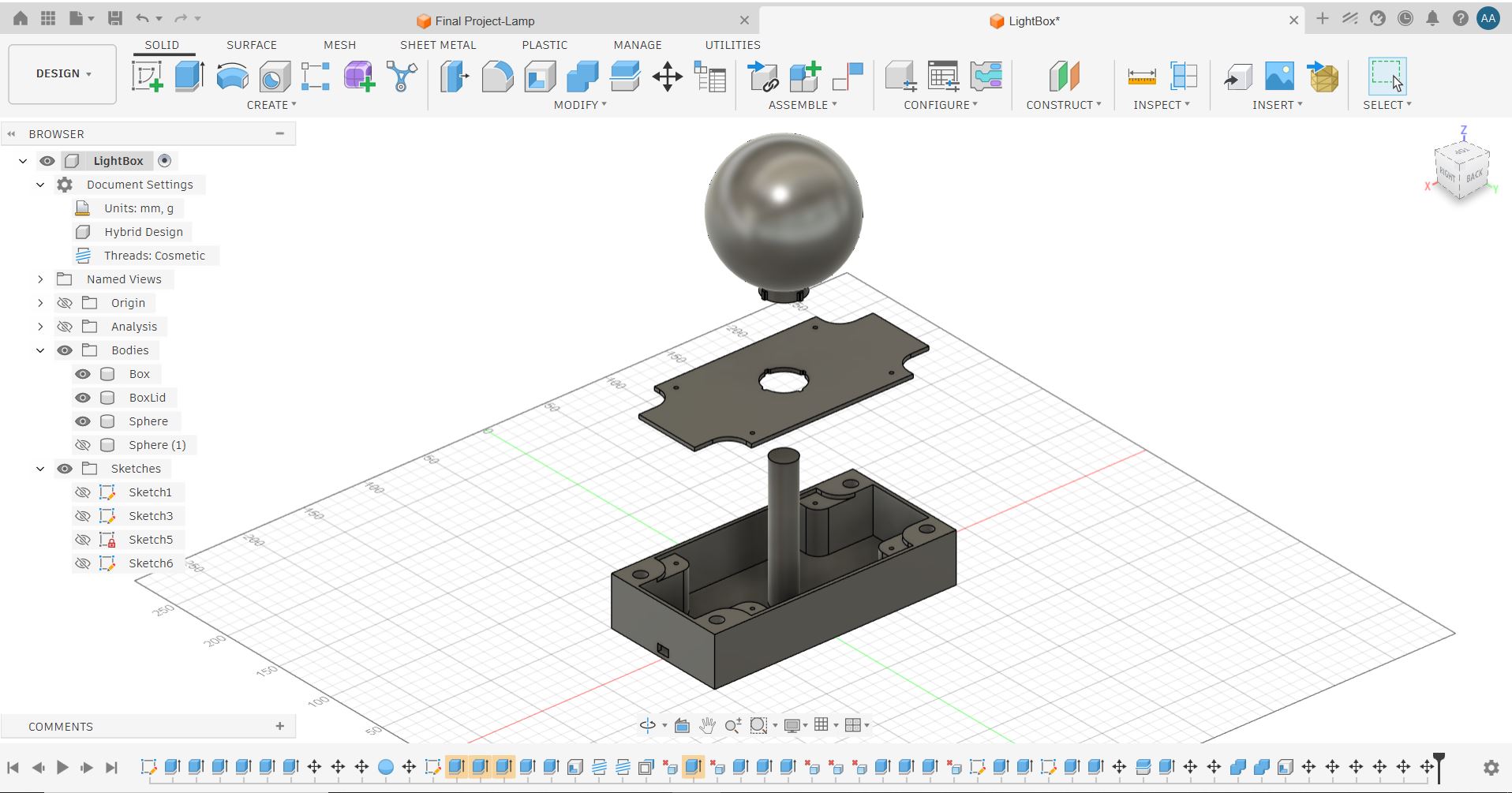Show Sketch1 visibility

coord(83,492)
